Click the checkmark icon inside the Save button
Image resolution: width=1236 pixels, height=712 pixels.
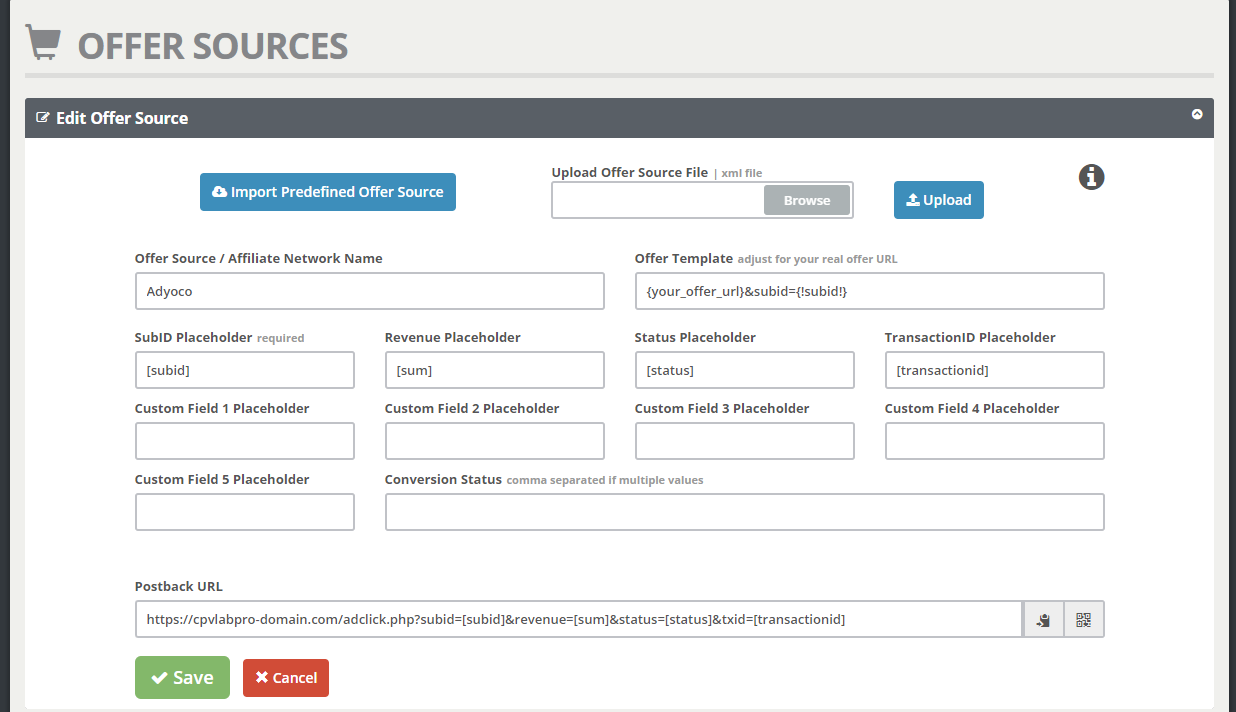pyautogui.click(x=160, y=677)
